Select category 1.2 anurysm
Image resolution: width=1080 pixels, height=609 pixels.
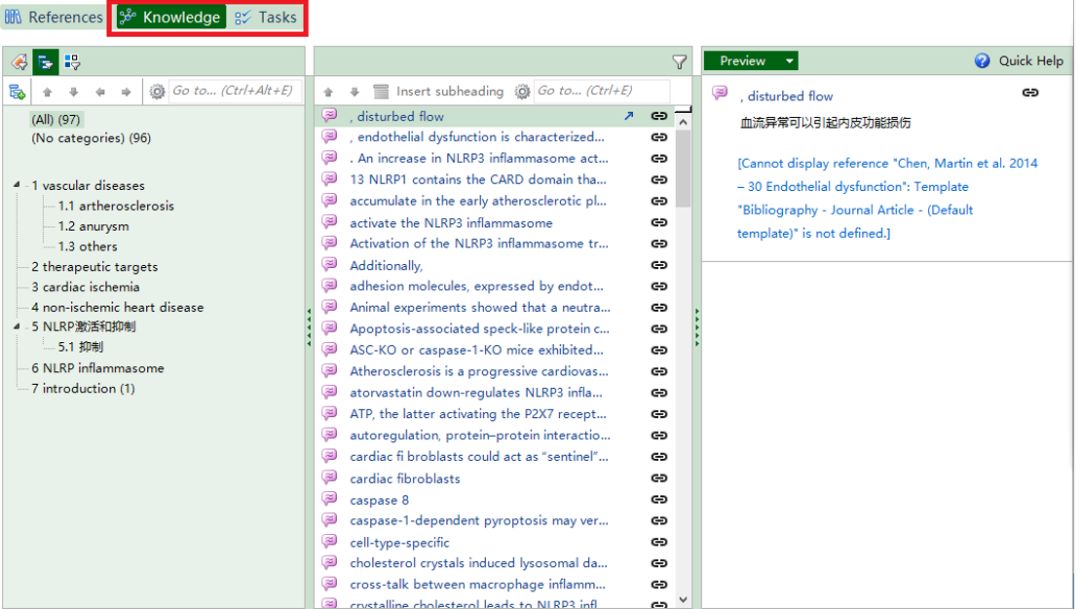pyautogui.click(x=93, y=226)
